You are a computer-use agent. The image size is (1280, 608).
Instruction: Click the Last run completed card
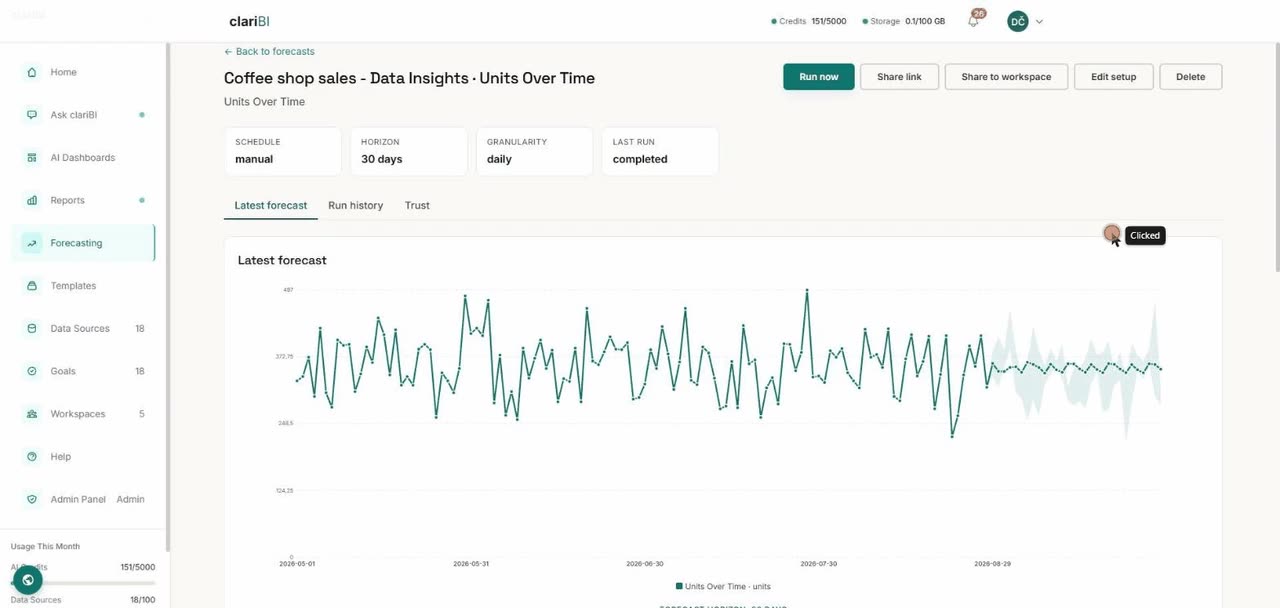(x=660, y=151)
